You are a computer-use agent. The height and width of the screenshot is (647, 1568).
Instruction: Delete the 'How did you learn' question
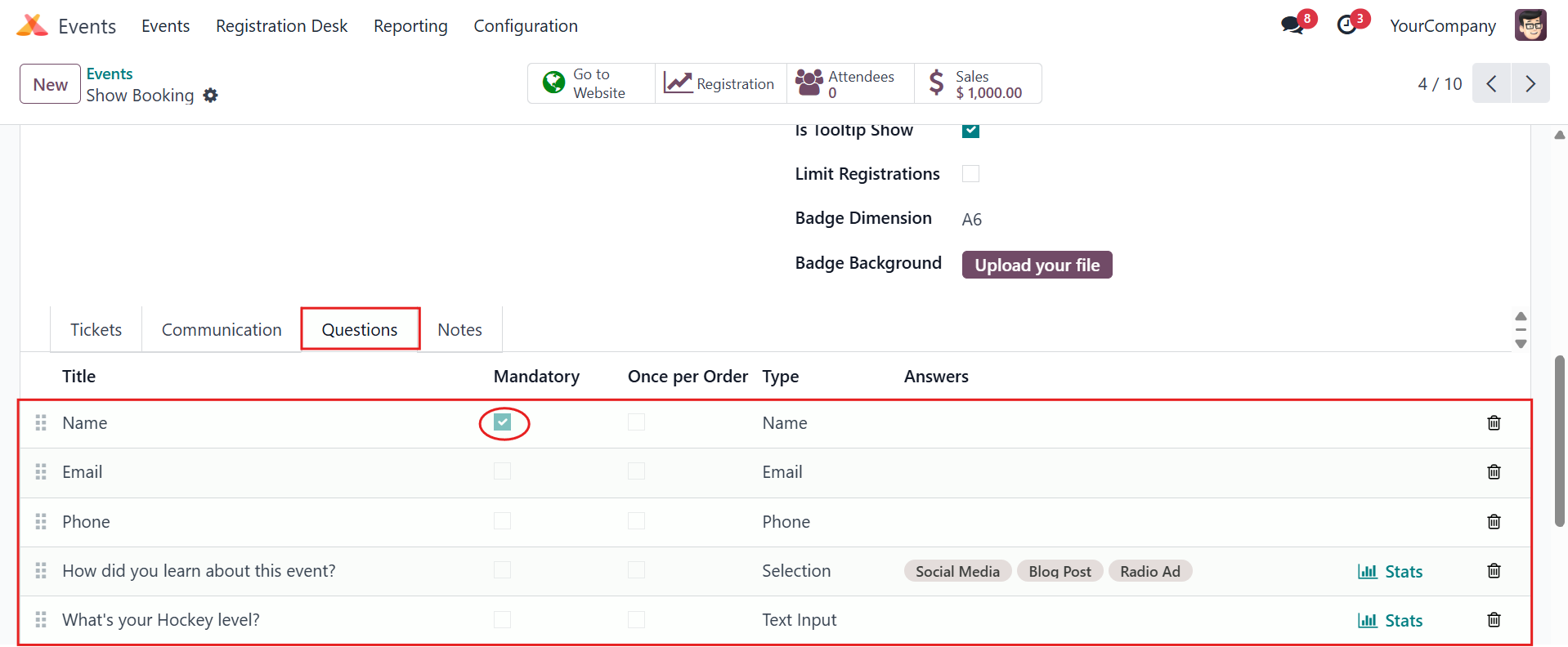click(1494, 571)
